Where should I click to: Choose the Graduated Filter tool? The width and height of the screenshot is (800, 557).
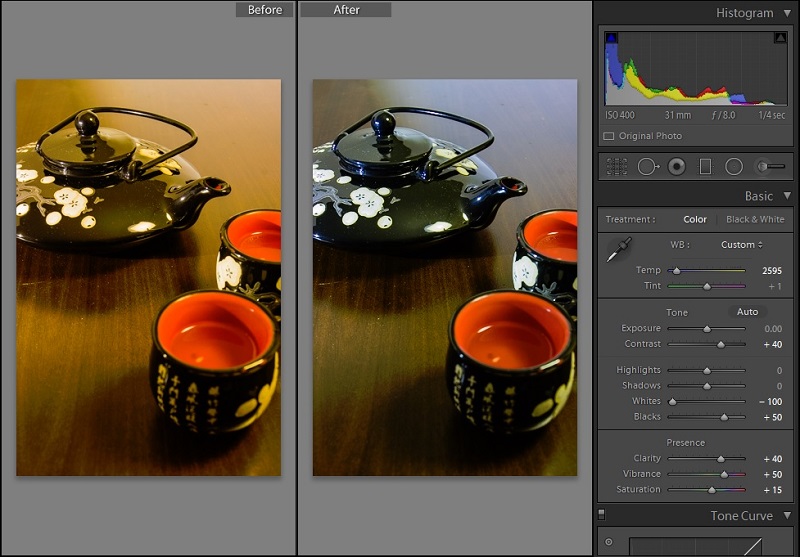pos(704,166)
